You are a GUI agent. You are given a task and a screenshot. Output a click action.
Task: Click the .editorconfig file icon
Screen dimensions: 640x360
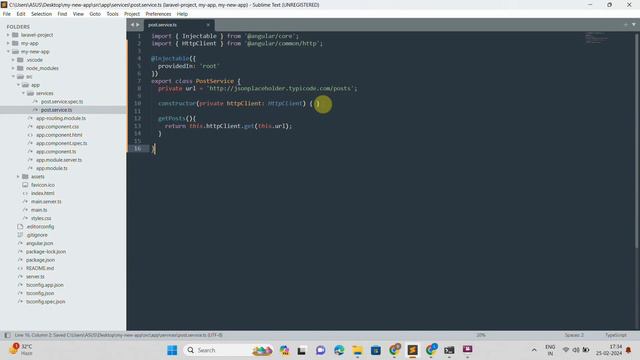point(20,227)
